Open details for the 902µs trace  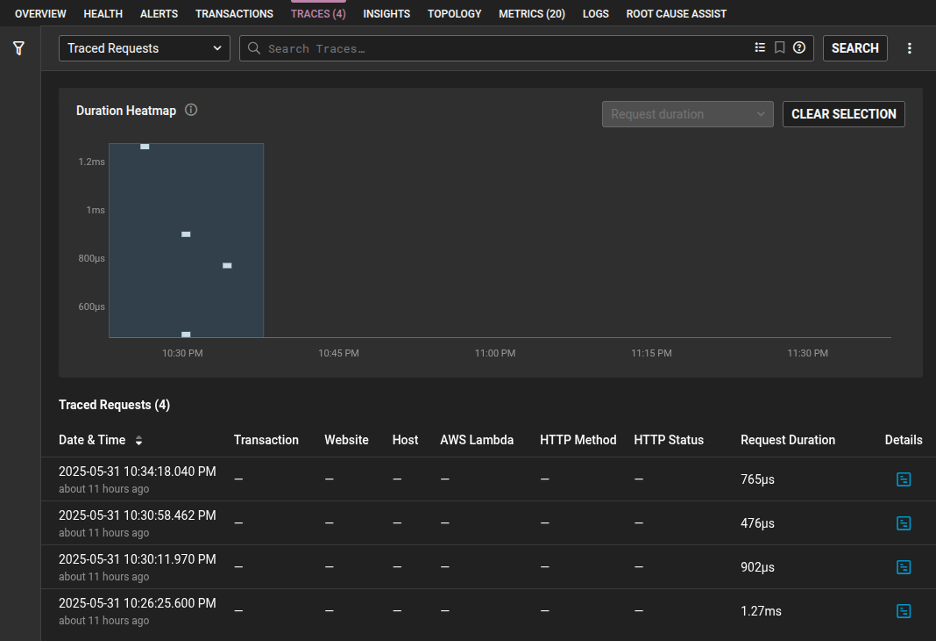[903, 567]
